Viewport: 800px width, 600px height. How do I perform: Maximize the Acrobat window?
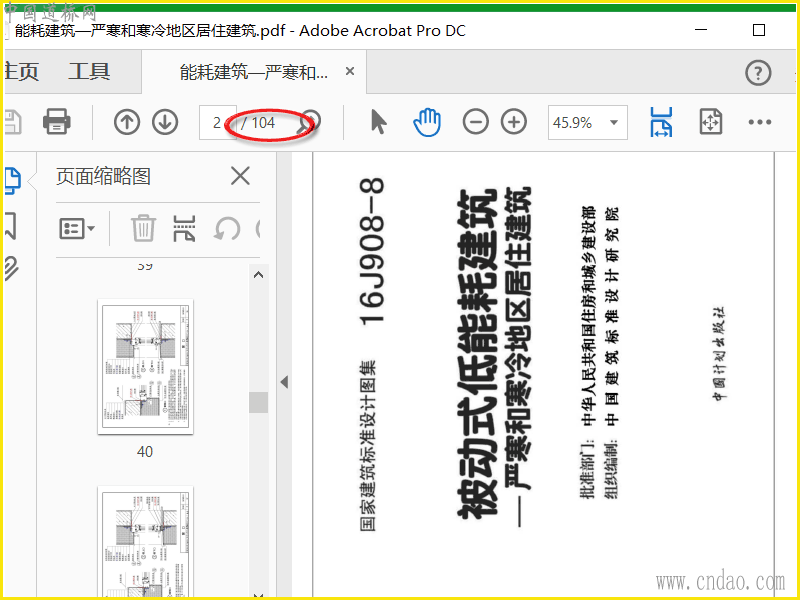(759, 30)
